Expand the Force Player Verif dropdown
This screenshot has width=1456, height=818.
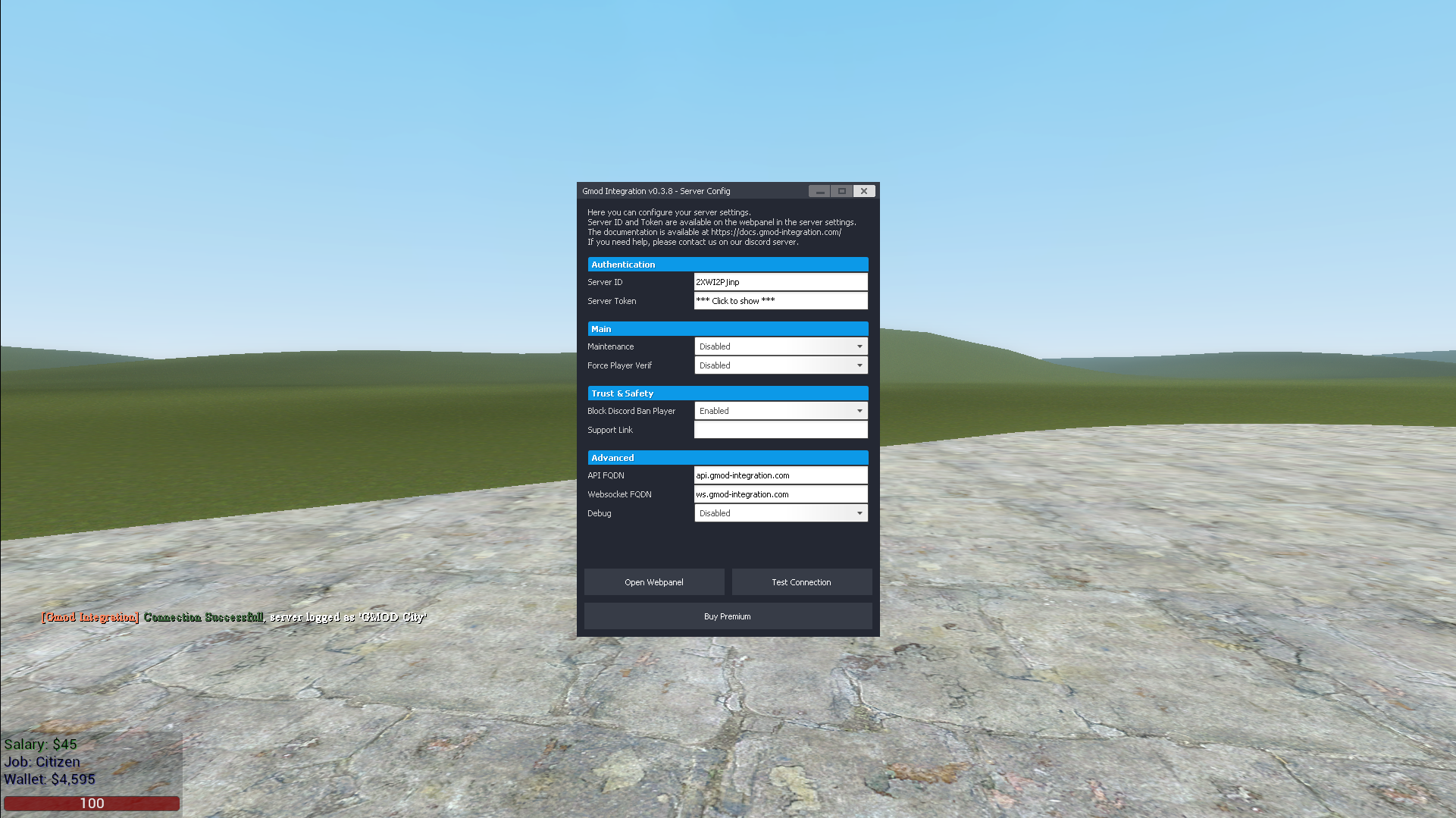(780, 365)
